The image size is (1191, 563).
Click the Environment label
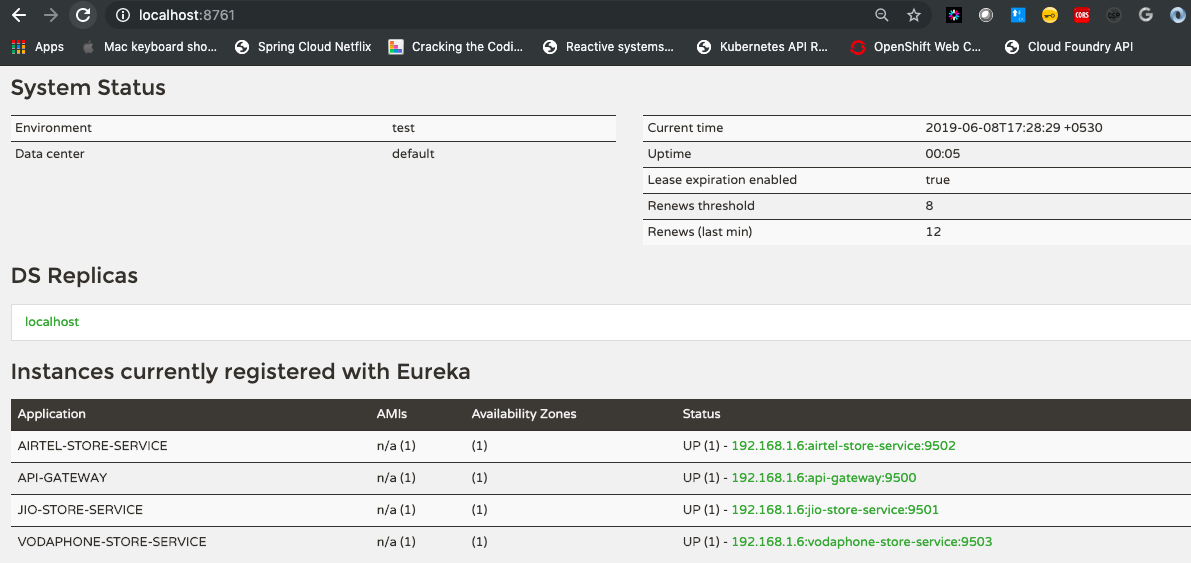click(x=53, y=128)
